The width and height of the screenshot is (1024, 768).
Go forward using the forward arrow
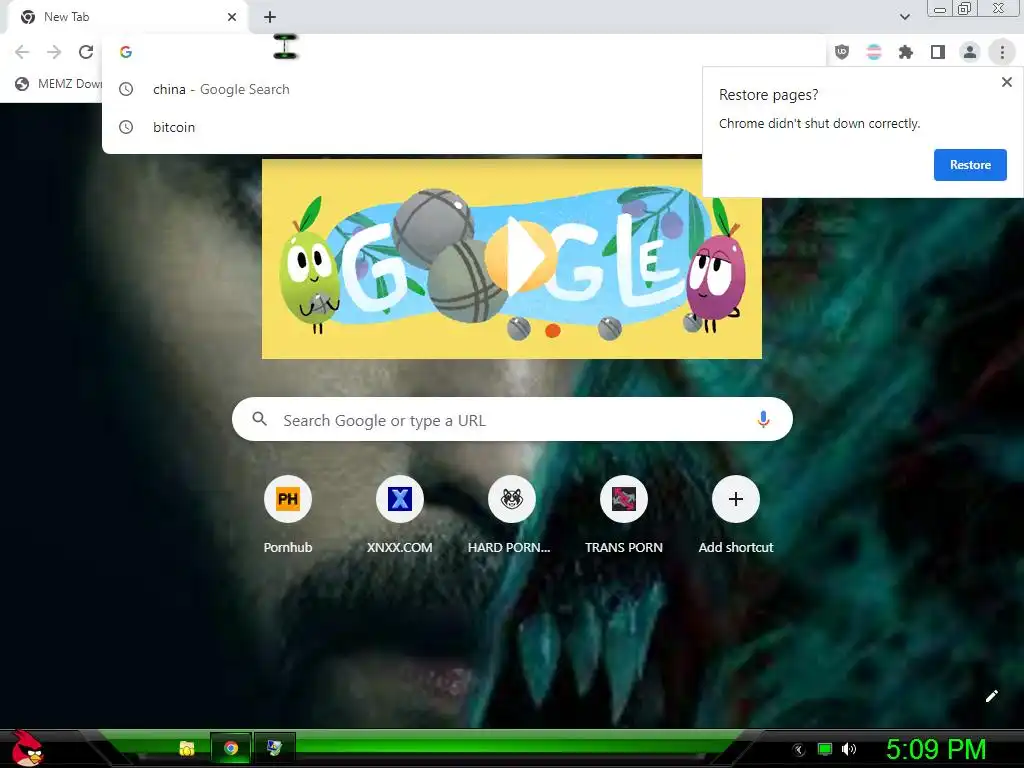(54, 52)
